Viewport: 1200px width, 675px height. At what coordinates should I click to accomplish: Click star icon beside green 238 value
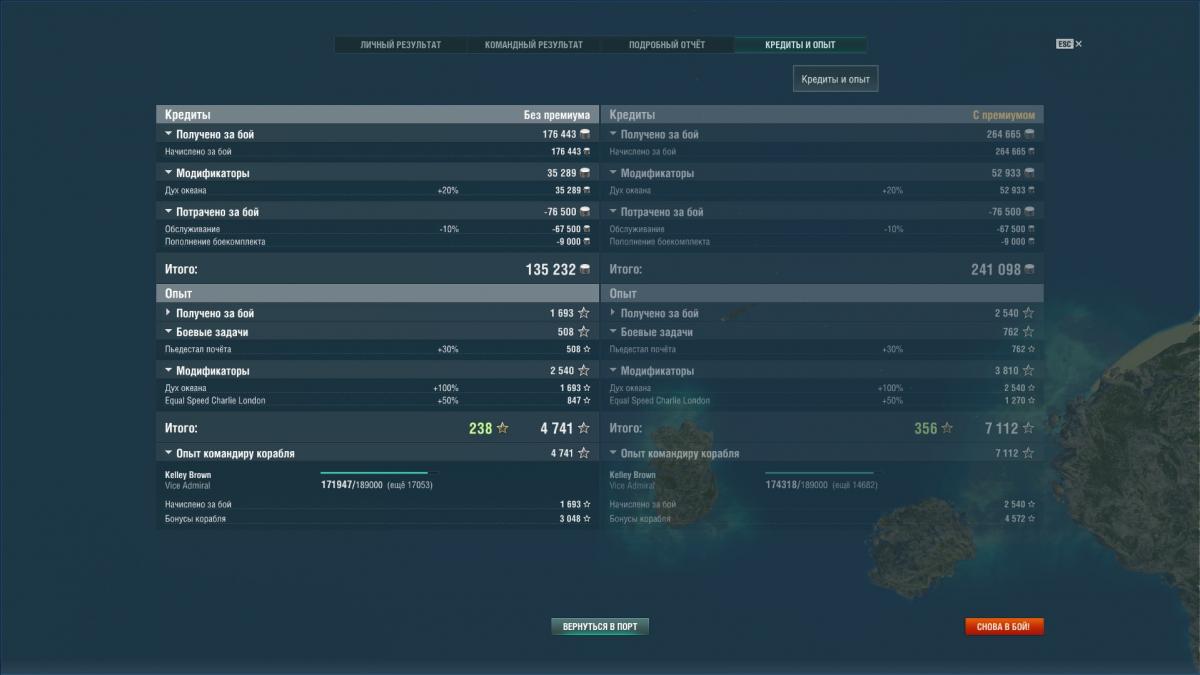[x=503, y=428]
